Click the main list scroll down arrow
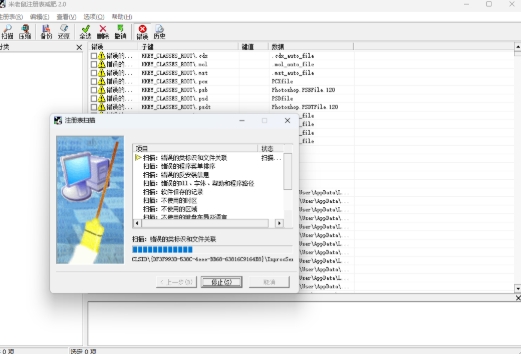Viewport: 523px width, 360px height. click(518, 289)
